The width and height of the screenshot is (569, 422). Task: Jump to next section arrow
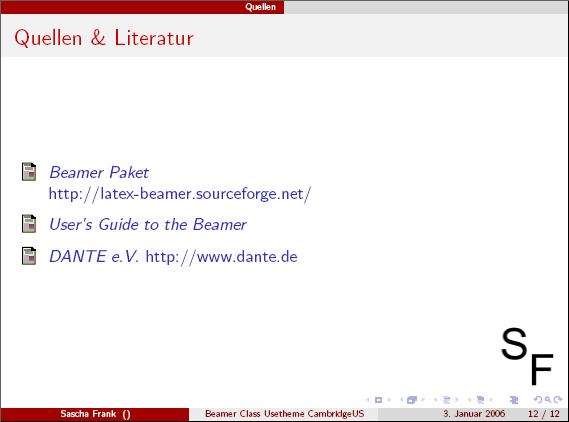(x=491, y=400)
